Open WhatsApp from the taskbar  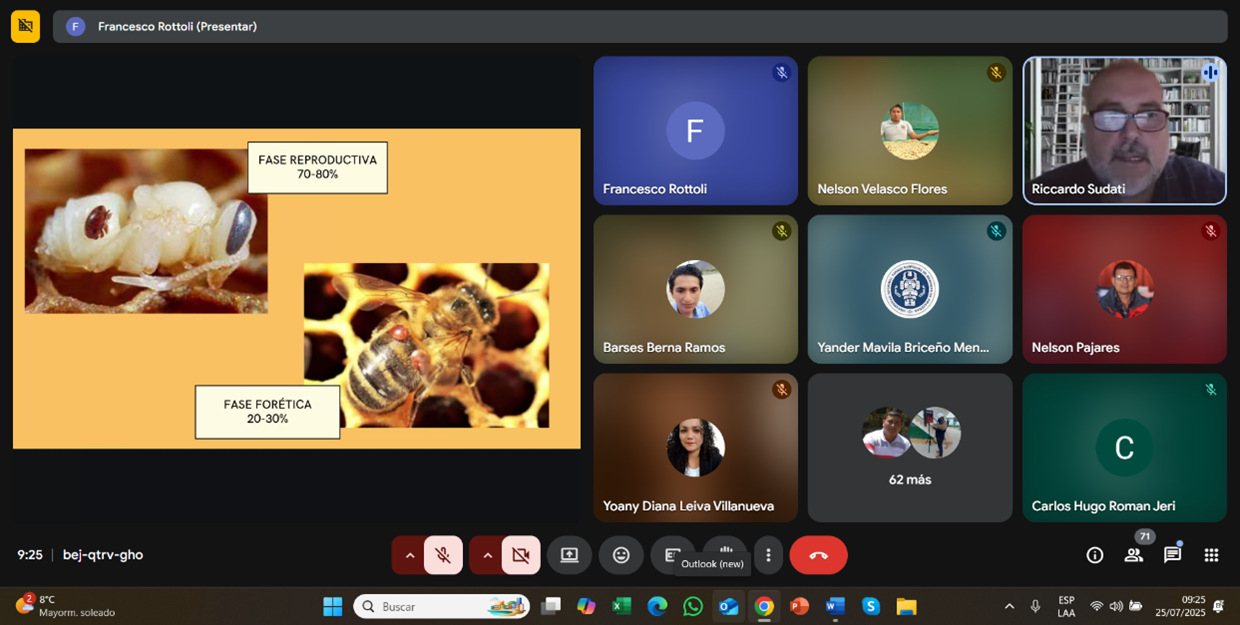pyautogui.click(x=693, y=606)
